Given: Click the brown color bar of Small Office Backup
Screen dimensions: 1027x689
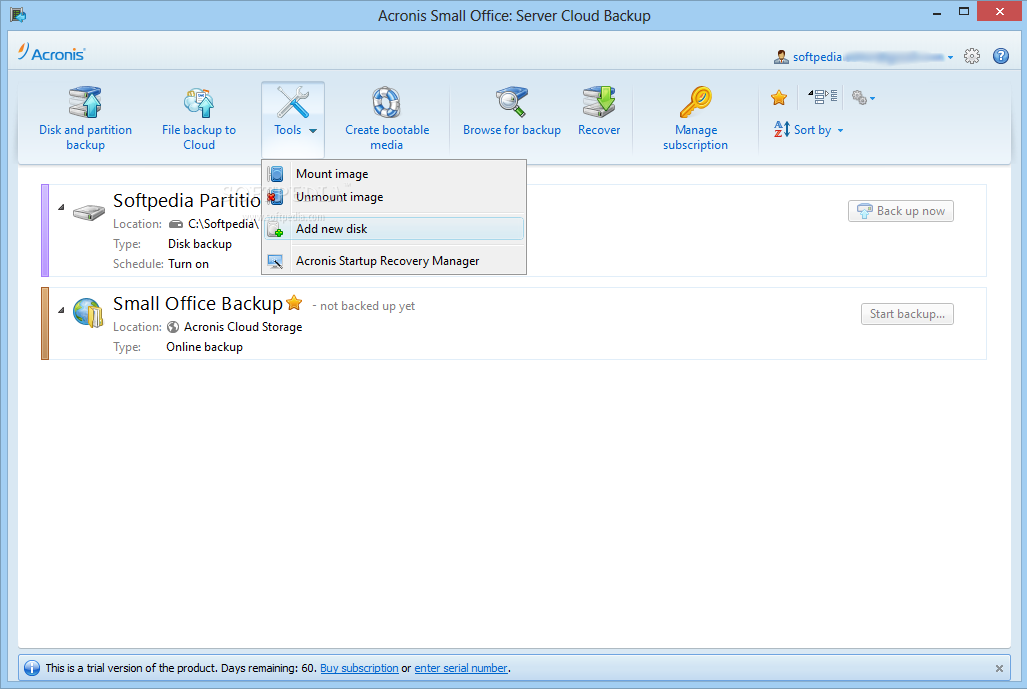Looking at the screenshot, I should click(x=45, y=324).
